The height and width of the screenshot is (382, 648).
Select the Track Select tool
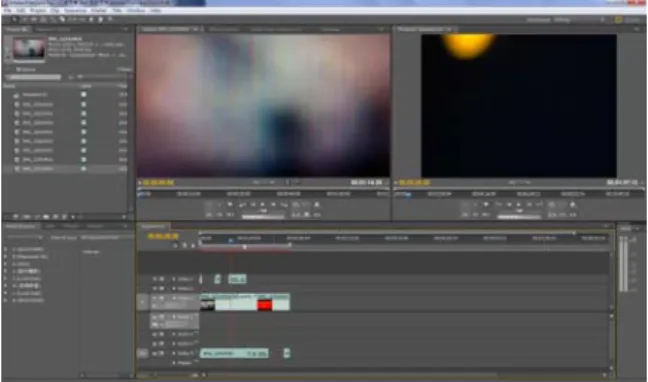coord(24,19)
